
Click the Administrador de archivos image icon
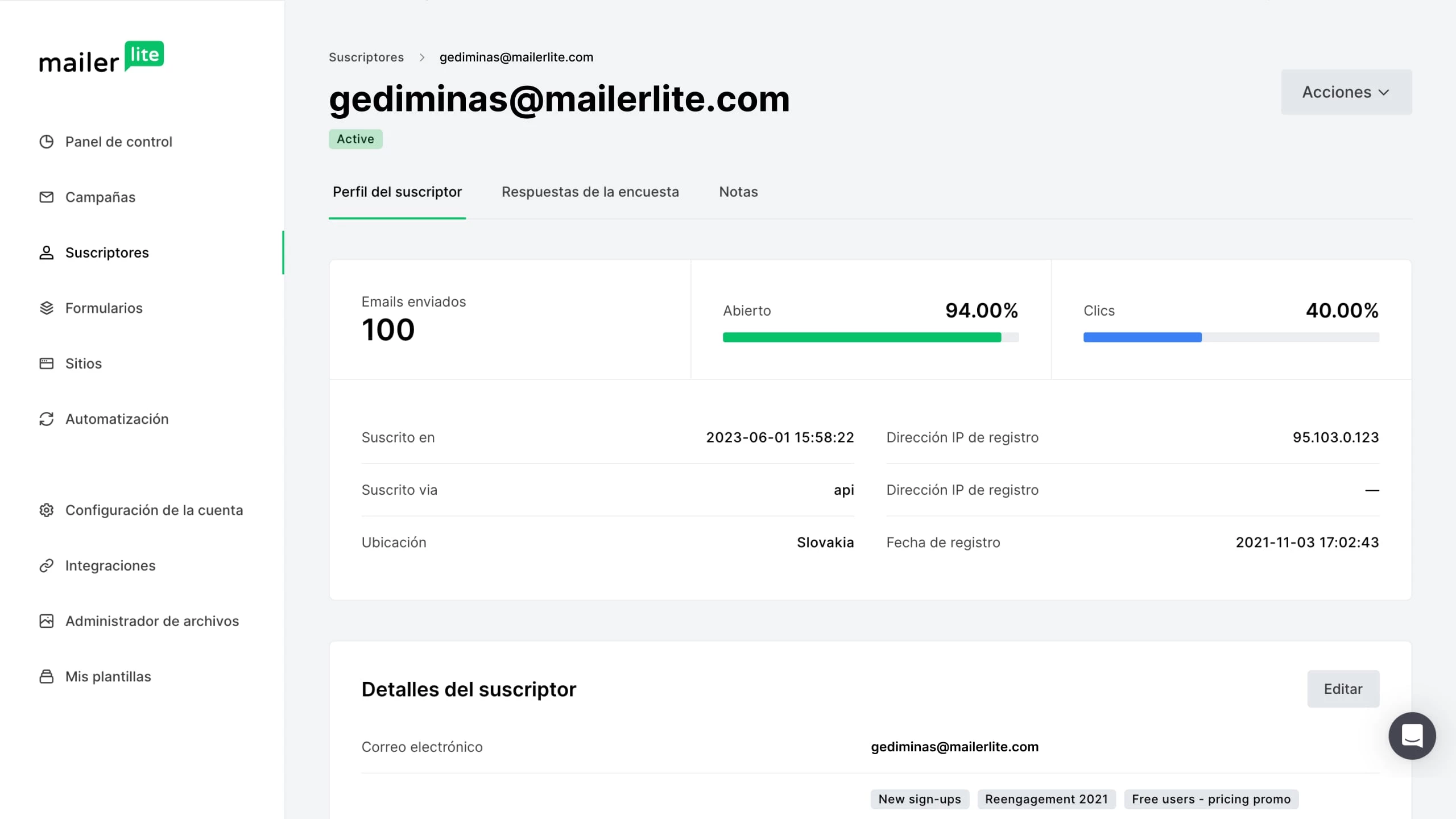(x=47, y=621)
